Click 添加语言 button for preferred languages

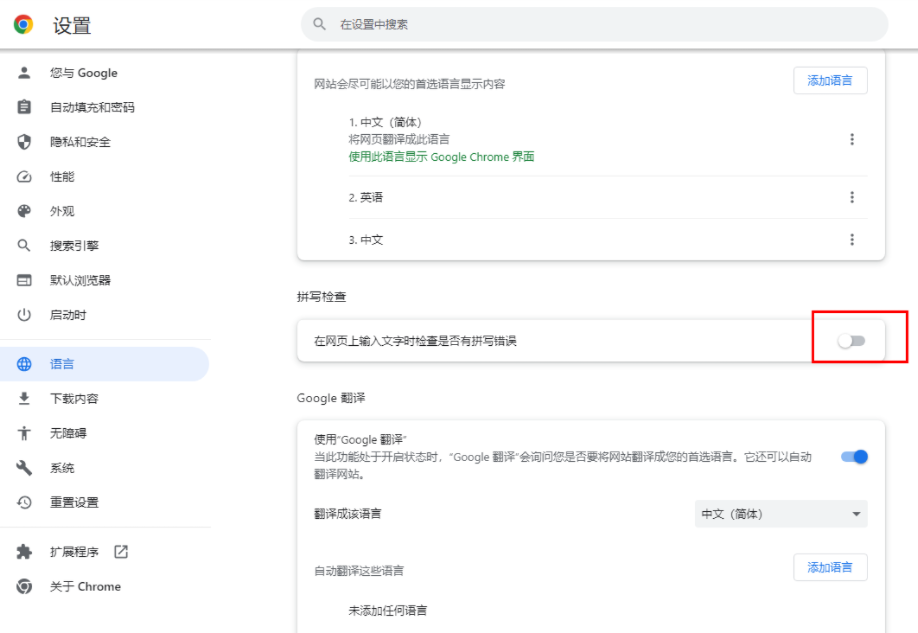[x=830, y=80]
